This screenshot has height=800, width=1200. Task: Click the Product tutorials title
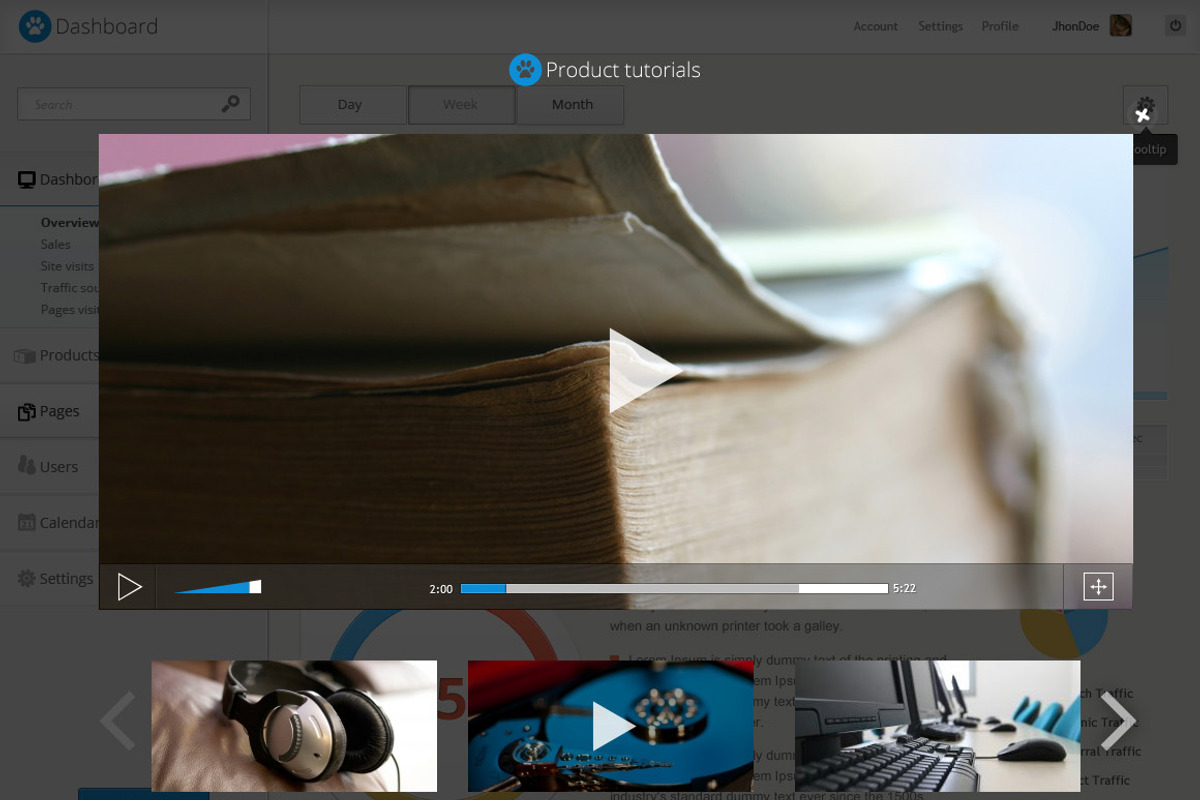pos(623,70)
